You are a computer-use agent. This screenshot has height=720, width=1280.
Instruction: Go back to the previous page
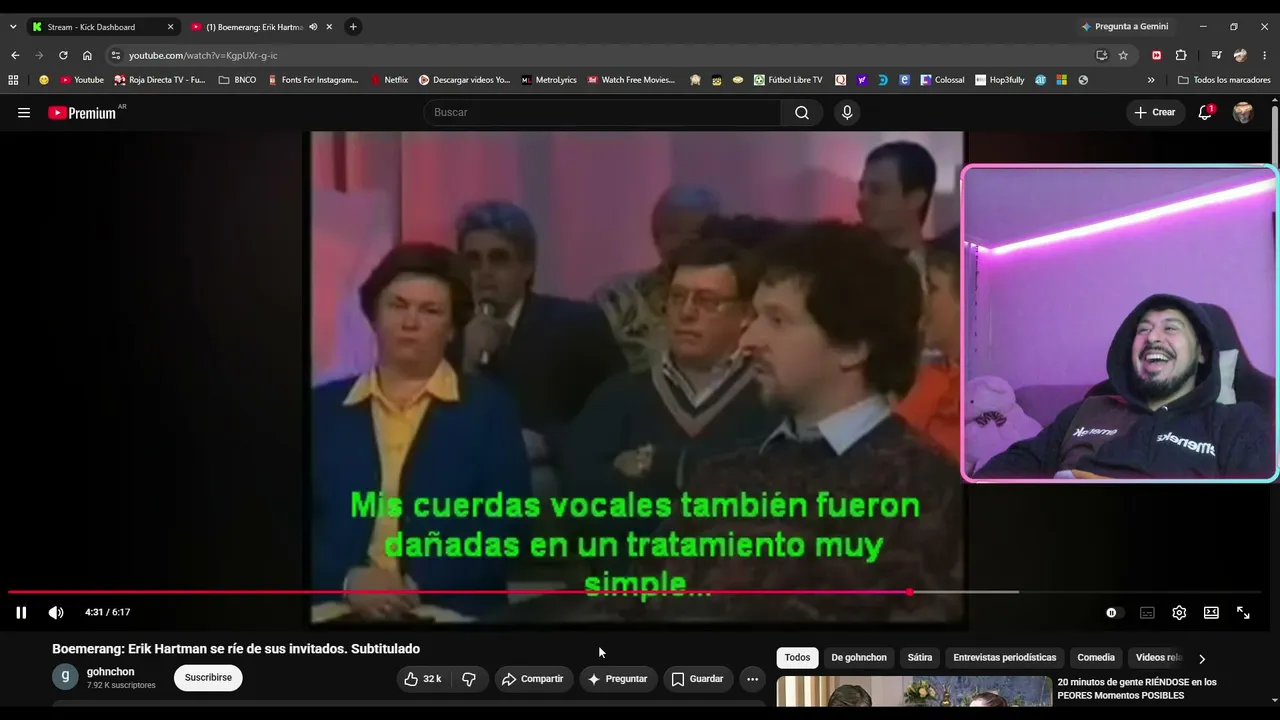(x=15, y=55)
